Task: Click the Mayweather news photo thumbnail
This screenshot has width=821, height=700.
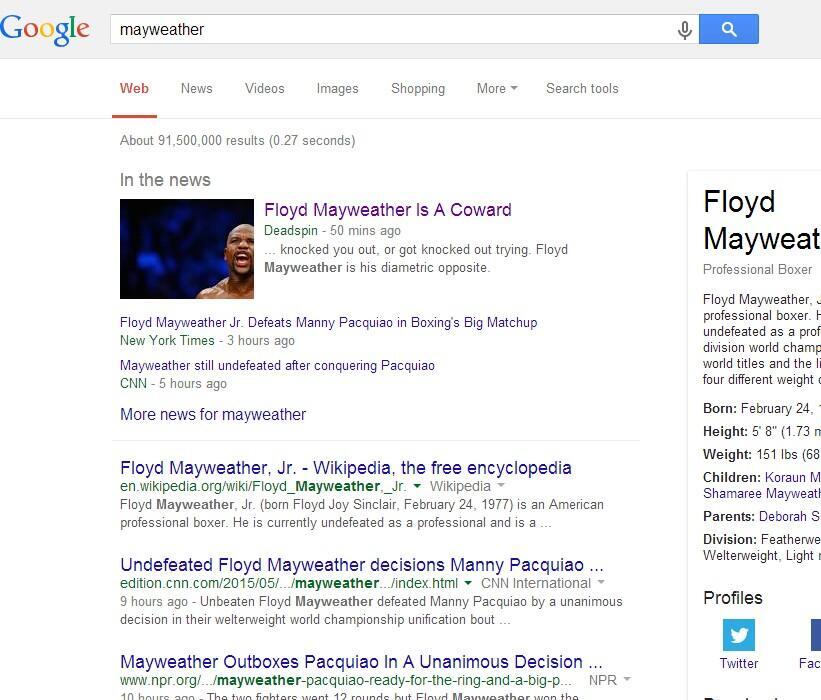Action: [187, 249]
